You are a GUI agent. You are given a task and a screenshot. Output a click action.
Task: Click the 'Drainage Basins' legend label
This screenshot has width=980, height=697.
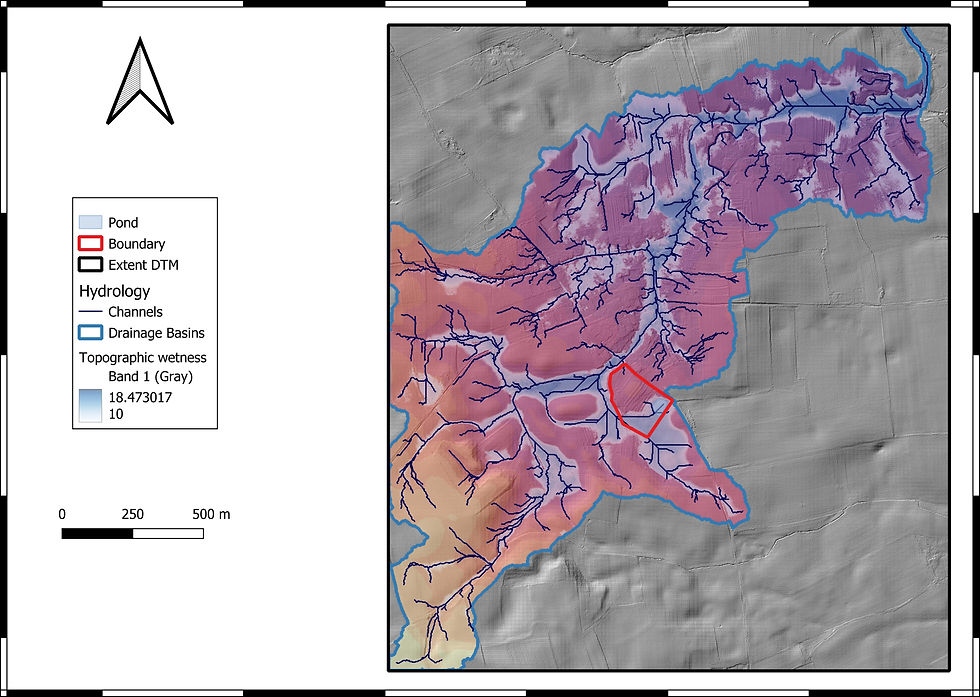[x=156, y=333]
